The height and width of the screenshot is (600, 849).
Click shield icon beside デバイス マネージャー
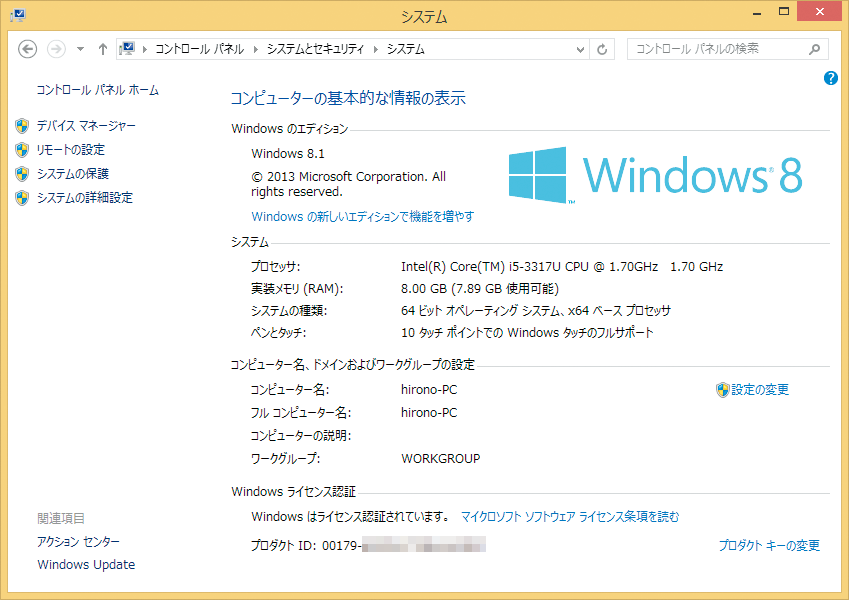[x=22, y=126]
